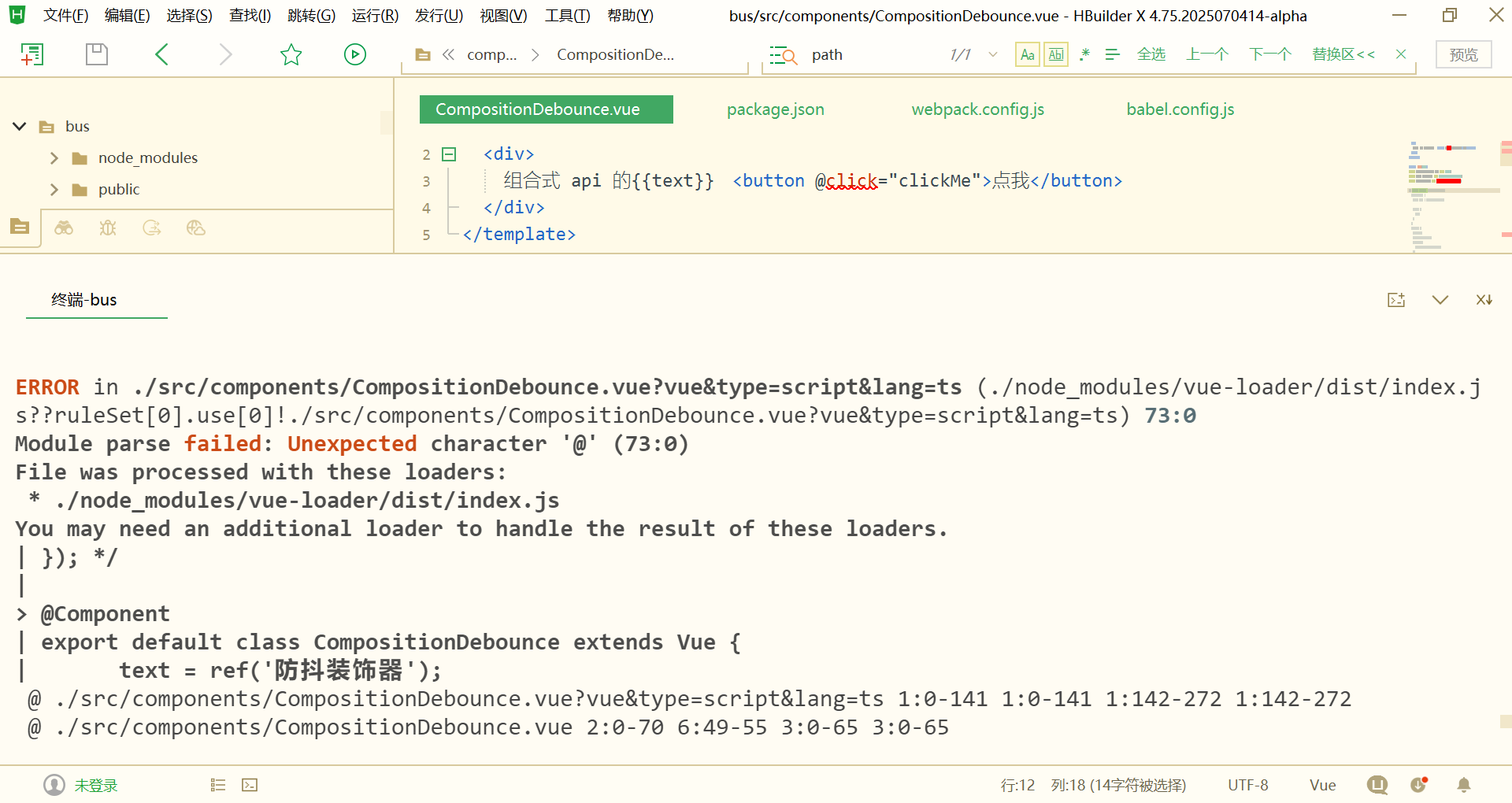Expand the 替换区<< replace area
This screenshot has height=803, width=1512.
coord(1343,54)
